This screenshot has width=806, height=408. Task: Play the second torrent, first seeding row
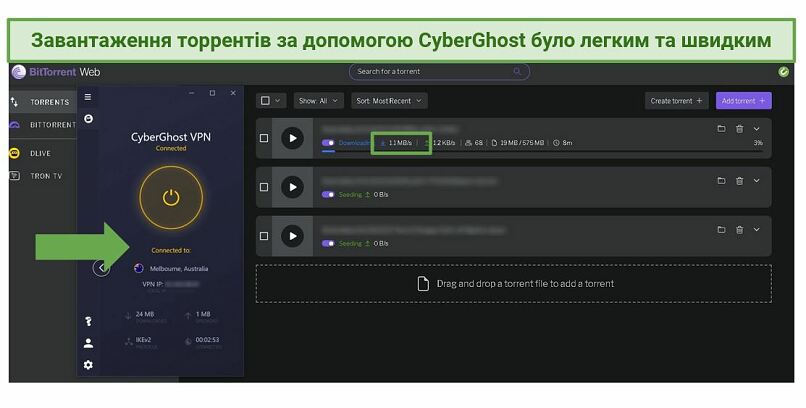(x=292, y=187)
